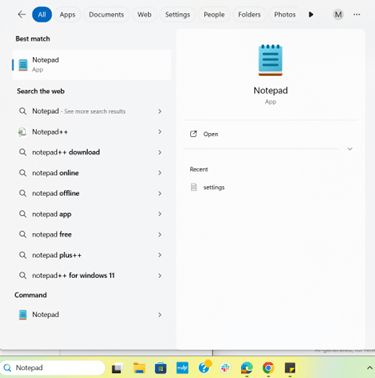Choose 'notepad free' suggestion
375x378 pixels.
[52, 234]
